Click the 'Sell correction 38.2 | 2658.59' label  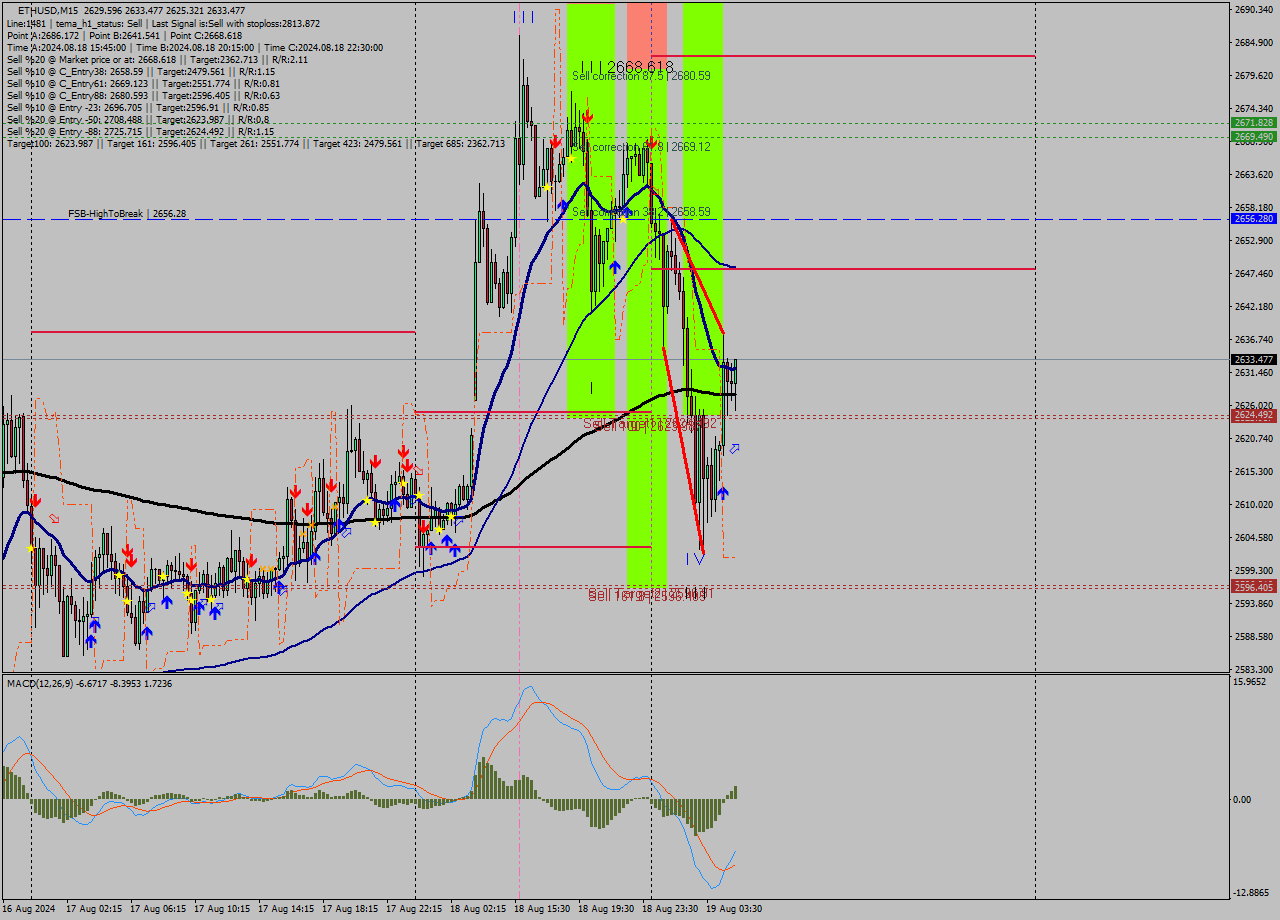641,212
